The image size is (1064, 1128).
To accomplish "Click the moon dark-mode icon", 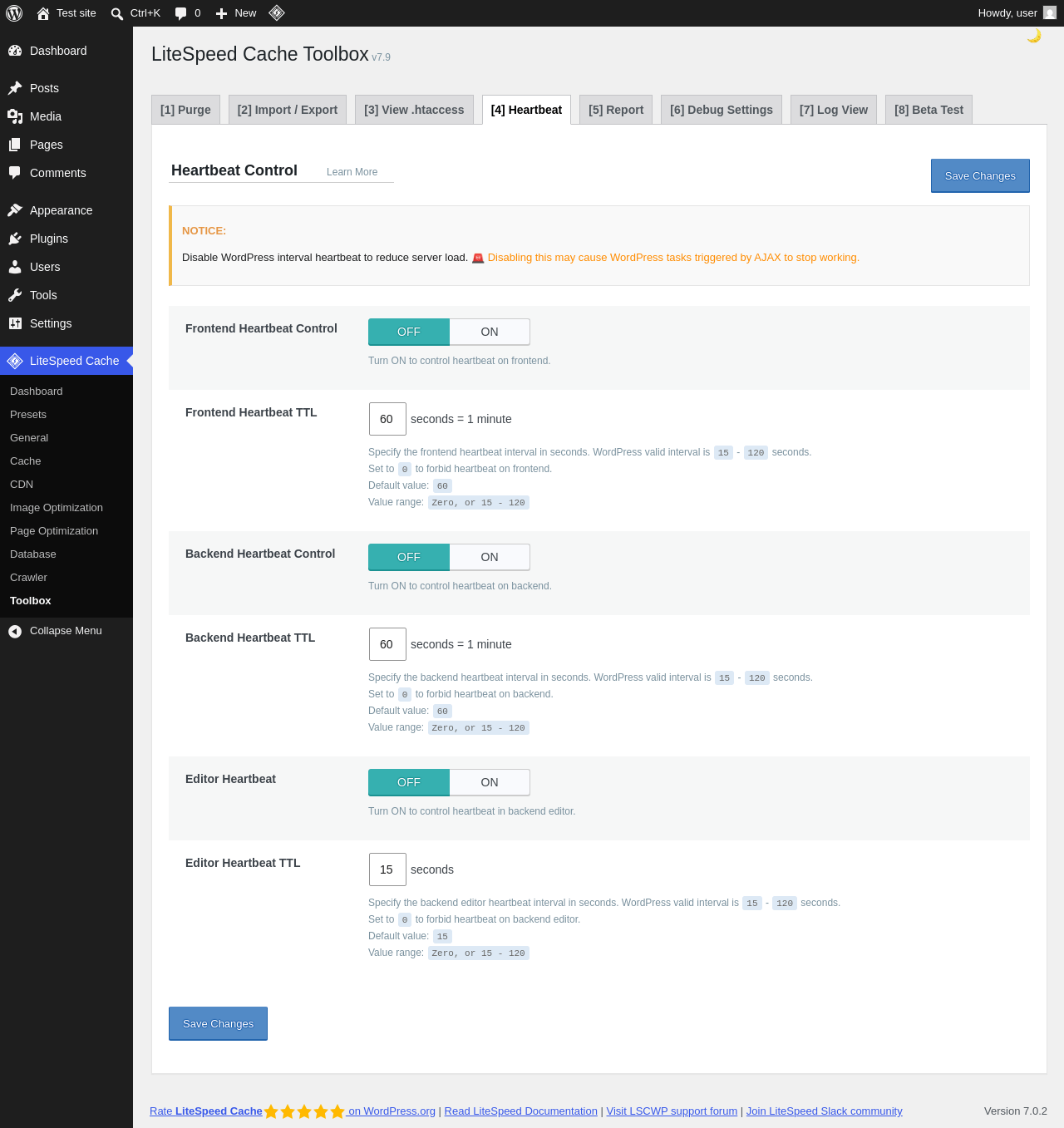I will pos(1034,36).
